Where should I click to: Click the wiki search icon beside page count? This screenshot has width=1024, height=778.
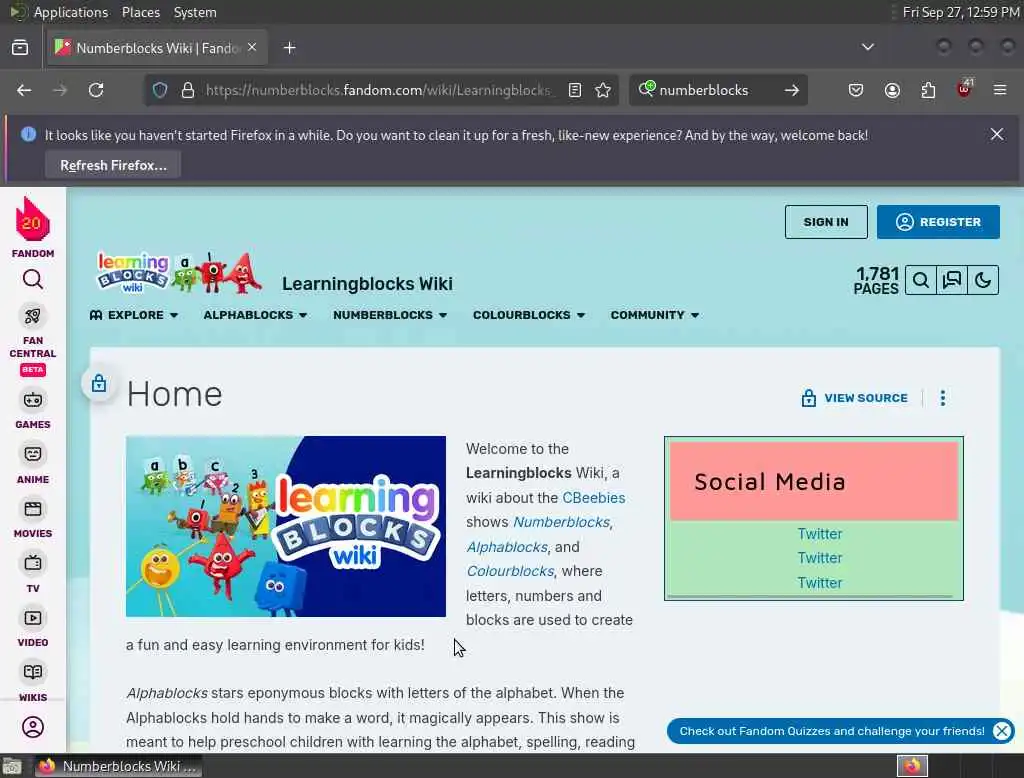click(x=921, y=280)
